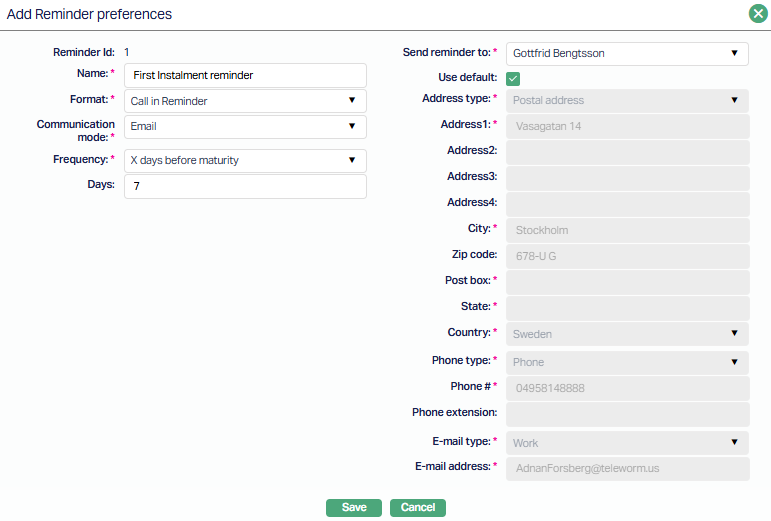Expand the Communication mode dropdown

point(245,127)
